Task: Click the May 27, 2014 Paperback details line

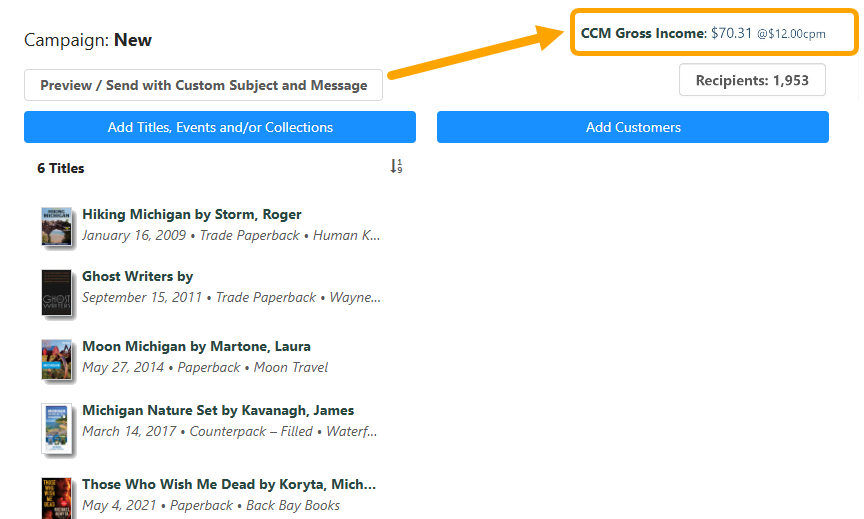Action: (205, 367)
